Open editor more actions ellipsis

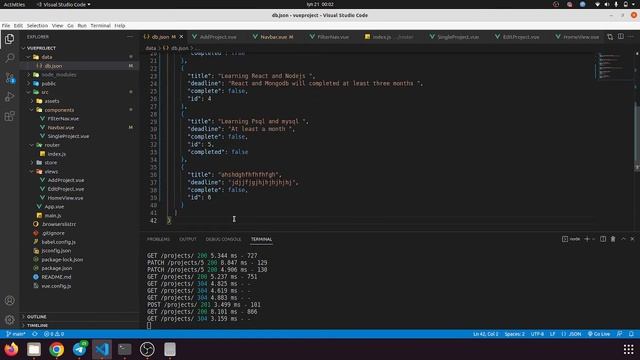(x=631, y=37)
